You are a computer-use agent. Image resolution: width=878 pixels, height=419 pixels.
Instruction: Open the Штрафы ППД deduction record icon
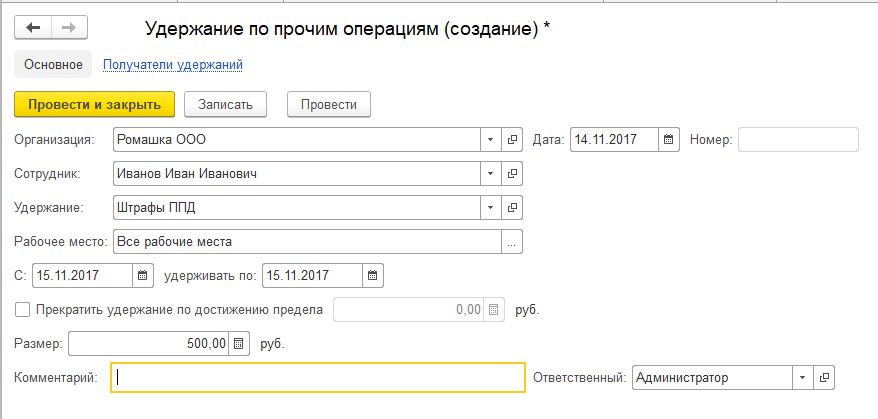click(x=512, y=208)
